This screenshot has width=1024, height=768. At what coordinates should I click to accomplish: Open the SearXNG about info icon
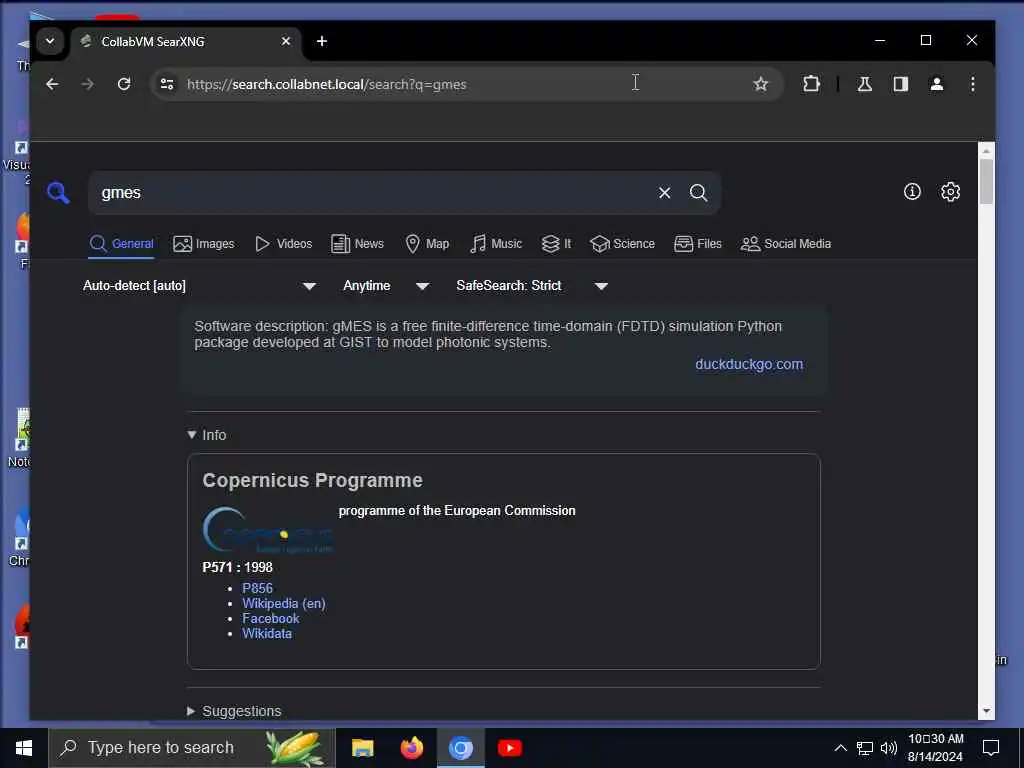point(912,191)
